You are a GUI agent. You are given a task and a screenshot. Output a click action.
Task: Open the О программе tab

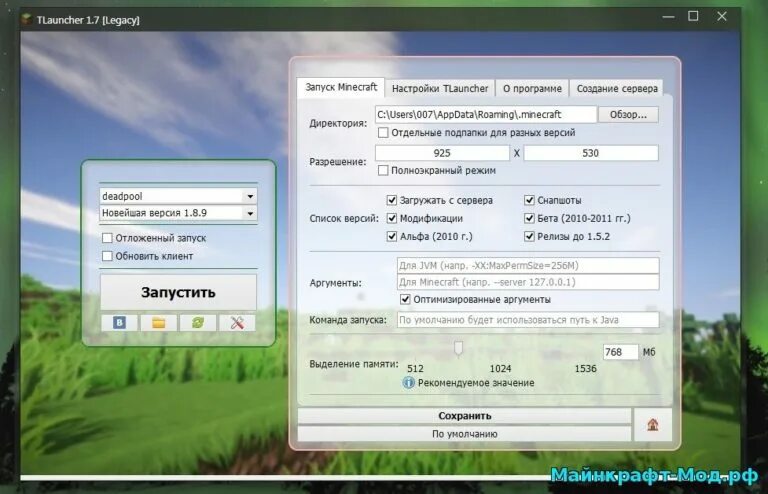coord(532,89)
